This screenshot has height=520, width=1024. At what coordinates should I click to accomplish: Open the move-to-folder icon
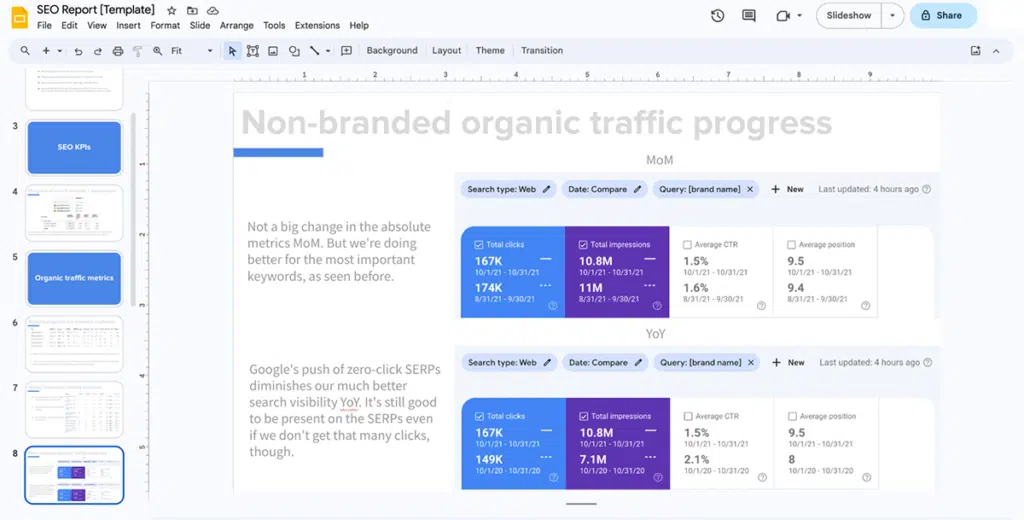pyautogui.click(x=192, y=10)
